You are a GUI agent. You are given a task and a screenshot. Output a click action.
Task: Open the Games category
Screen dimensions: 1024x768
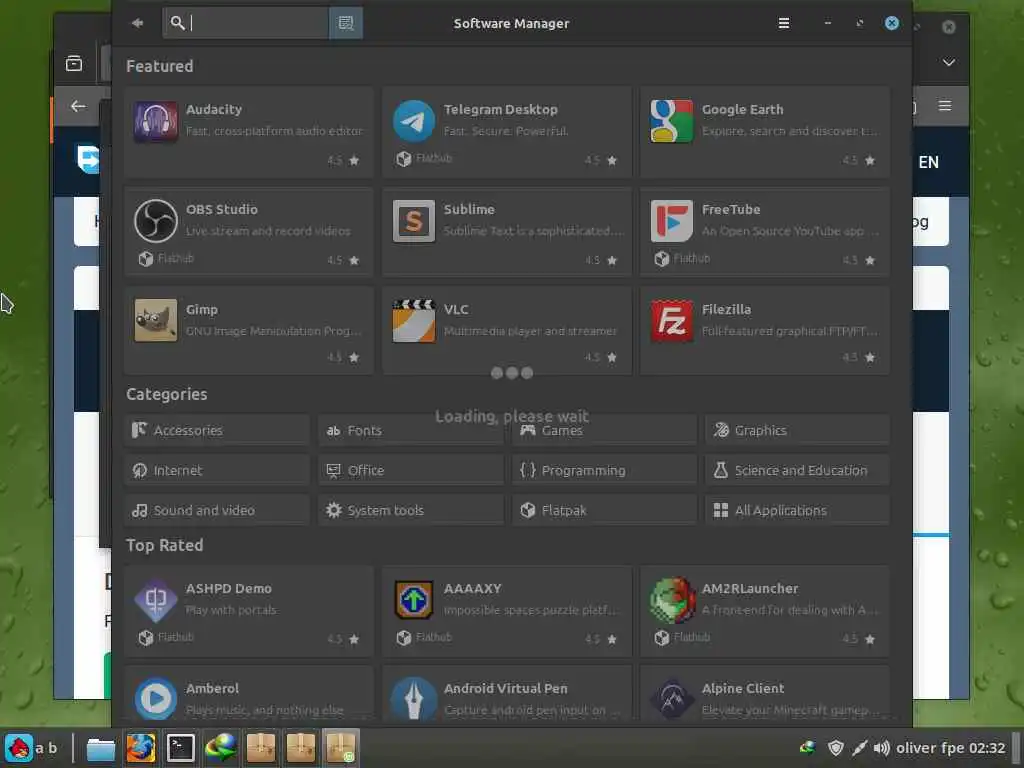click(x=604, y=430)
